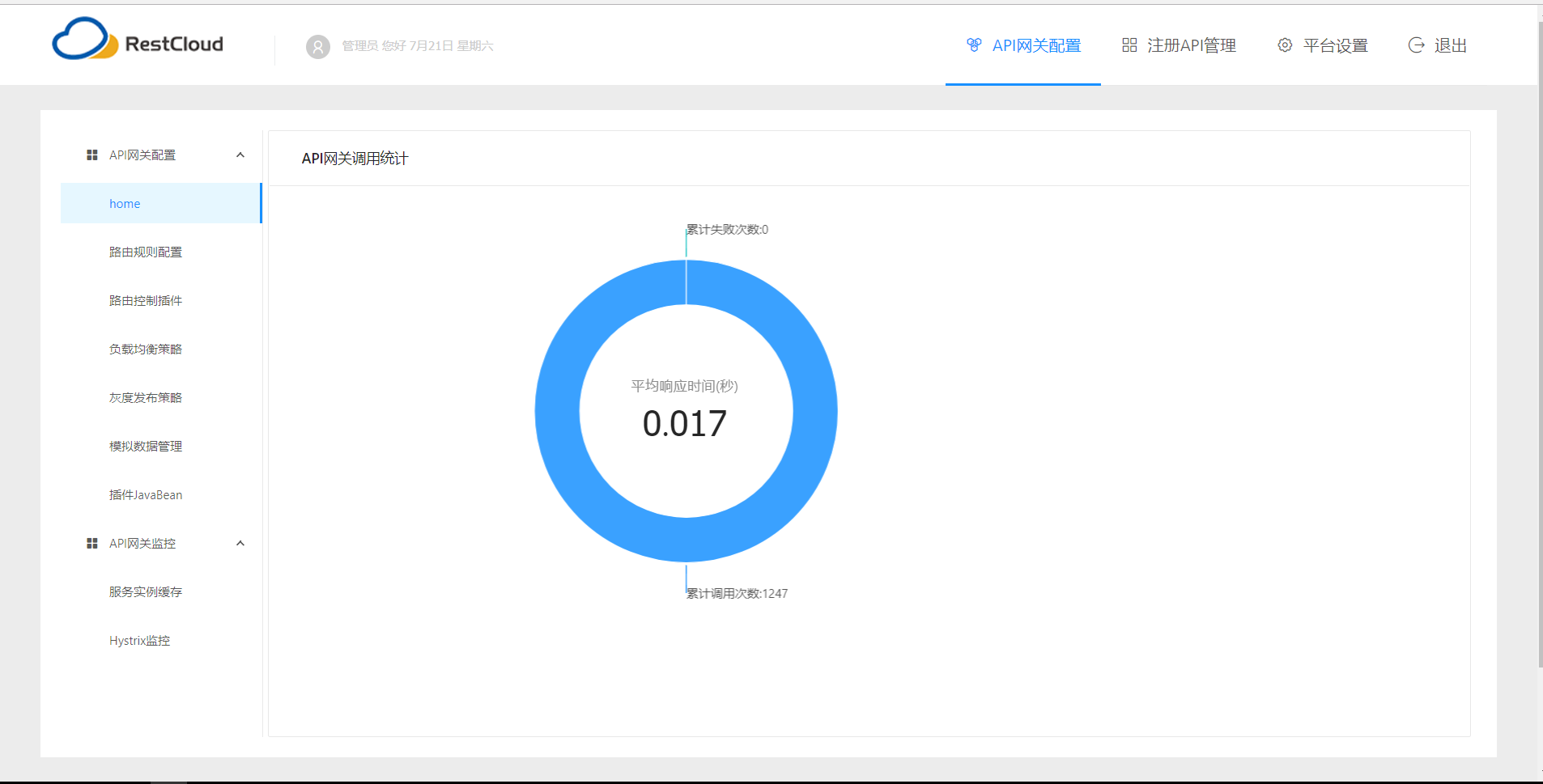Image resolution: width=1543 pixels, height=784 pixels.
Task: Select 路由规则配置 in the sidebar
Action: pyautogui.click(x=146, y=252)
